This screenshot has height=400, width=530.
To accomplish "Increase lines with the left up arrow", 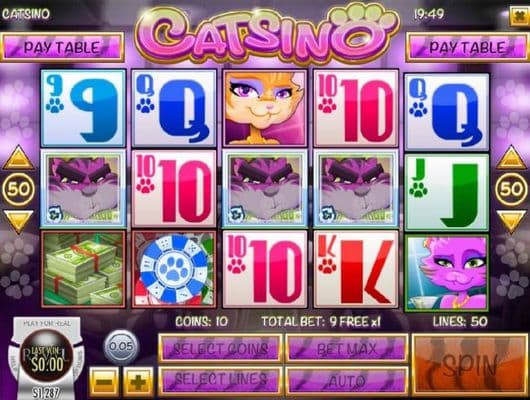I will click(19, 157).
